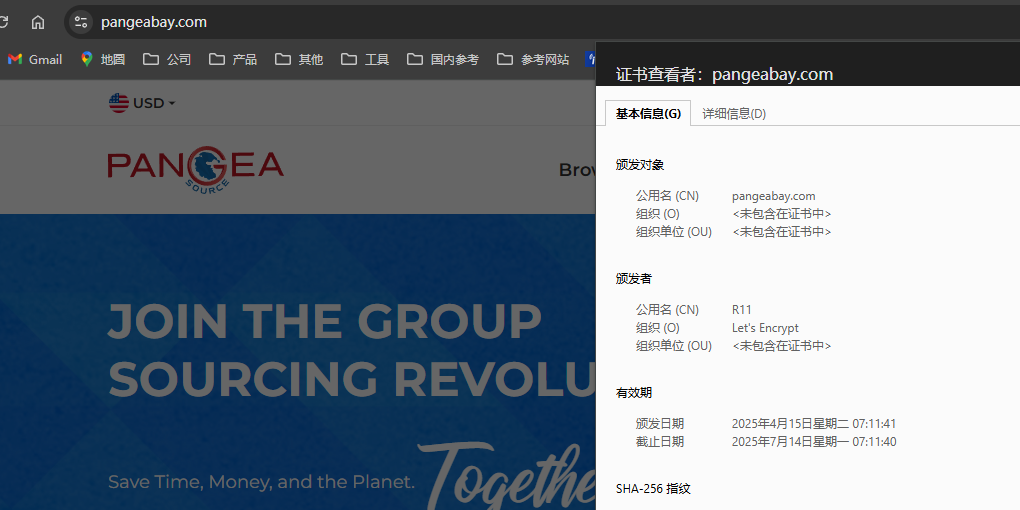Click the JOIN THE GROUP headline text
Viewport: 1020px width, 510px height.
pos(324,322)
